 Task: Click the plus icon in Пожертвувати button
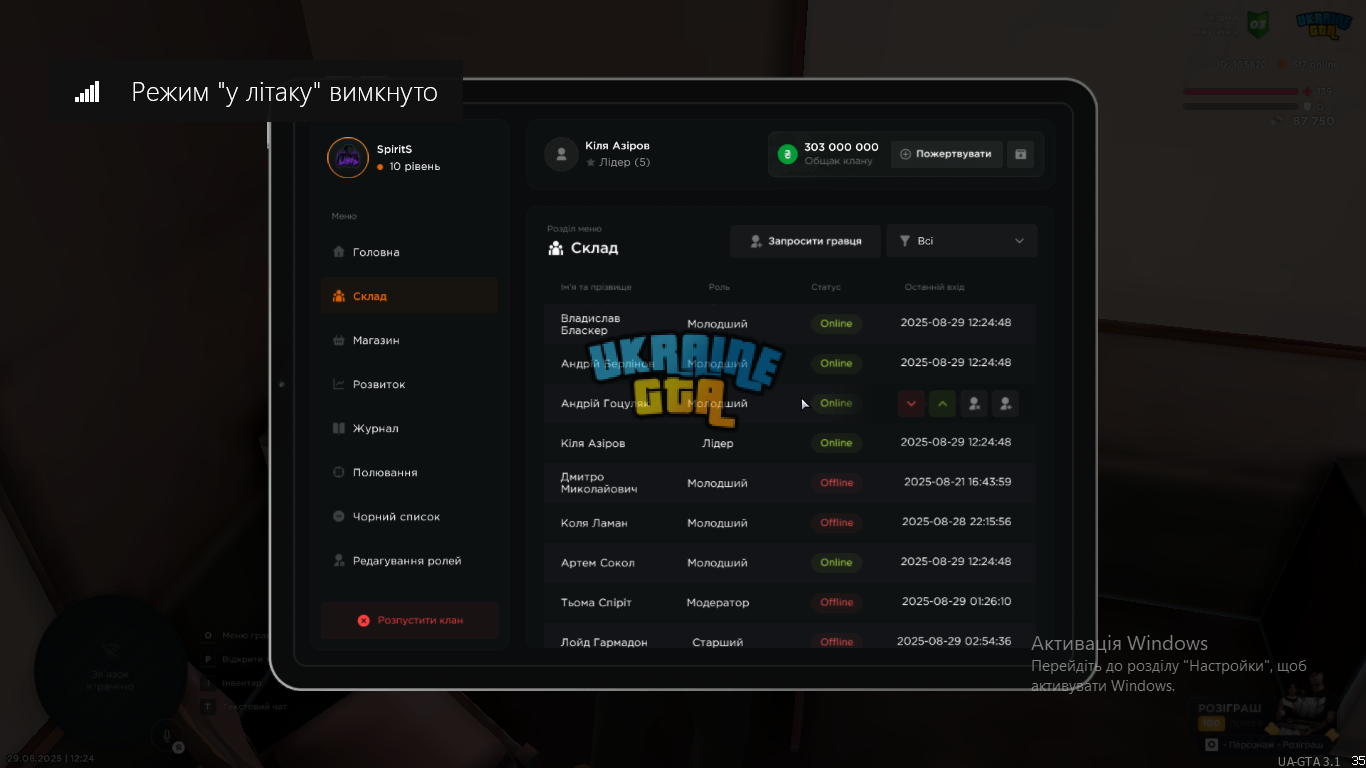905,154
